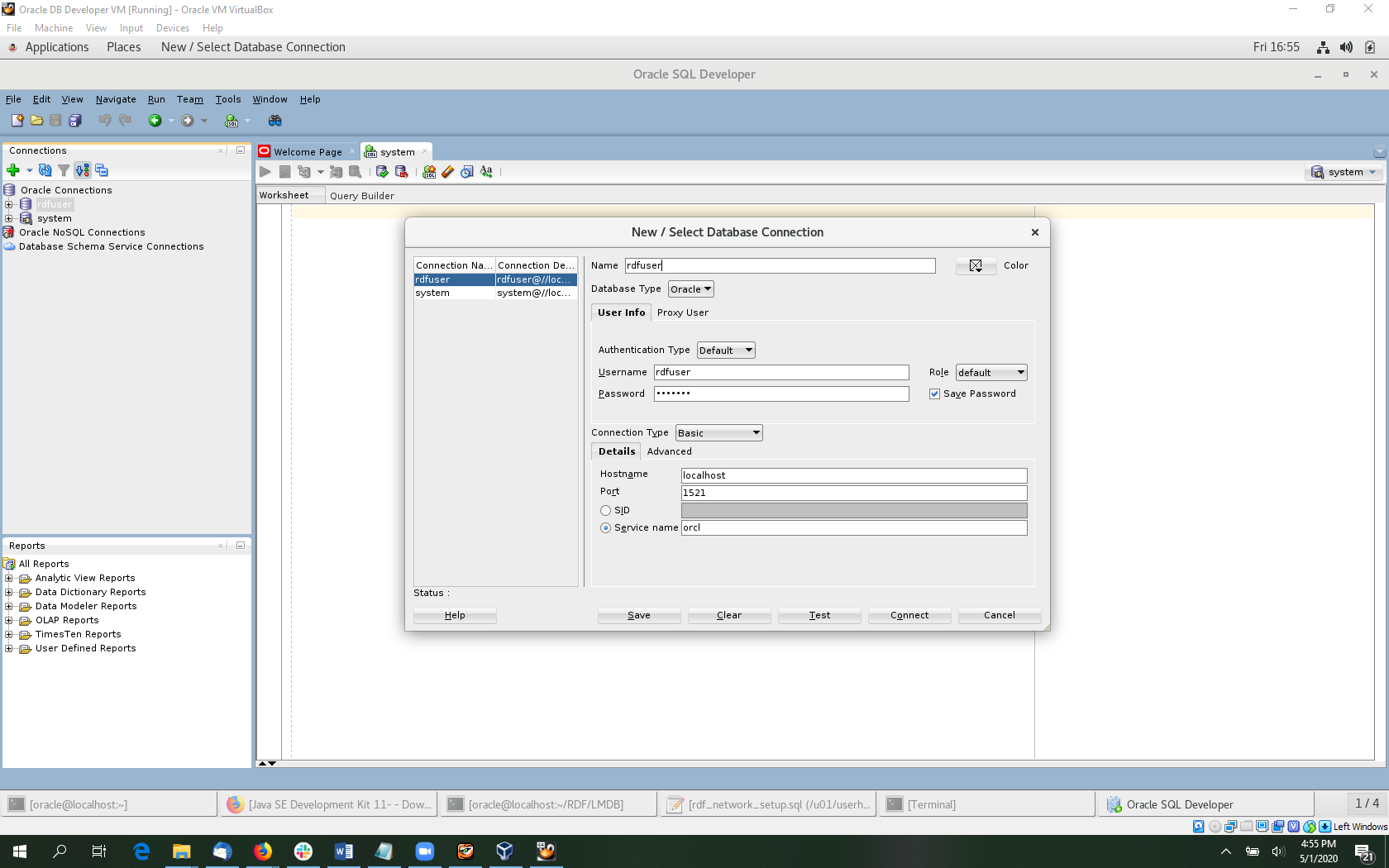
Task: Open the Authentication Type dropdown
Action: click(725, 350)
